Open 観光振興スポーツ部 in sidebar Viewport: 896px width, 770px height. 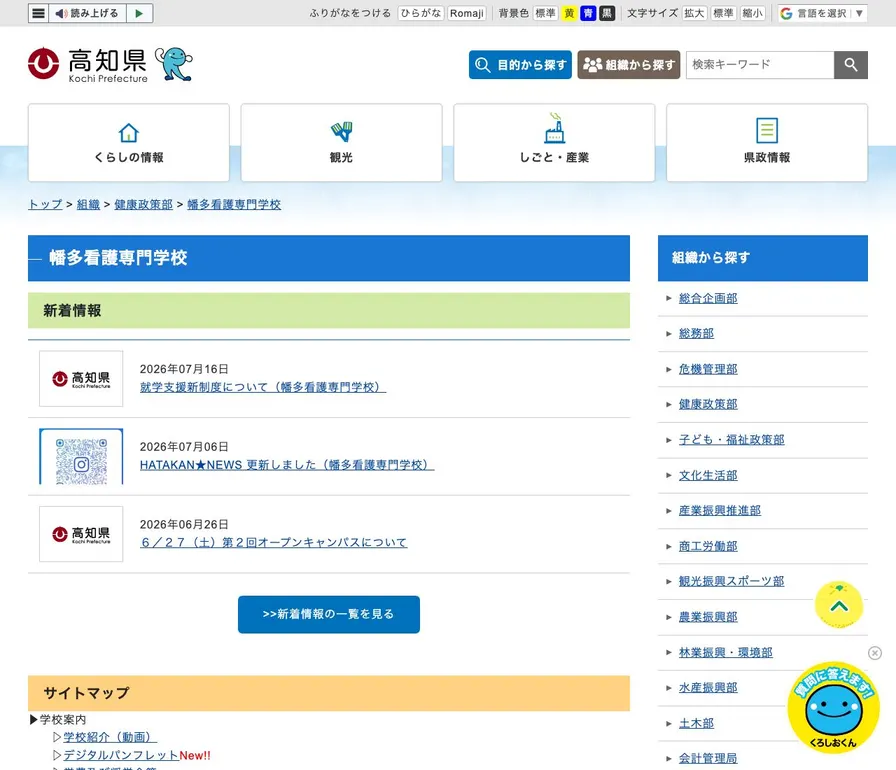coord(731,581)
